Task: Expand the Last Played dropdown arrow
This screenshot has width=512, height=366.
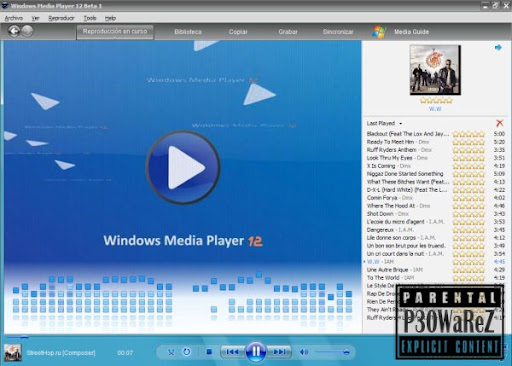Action: coord(401,124)
